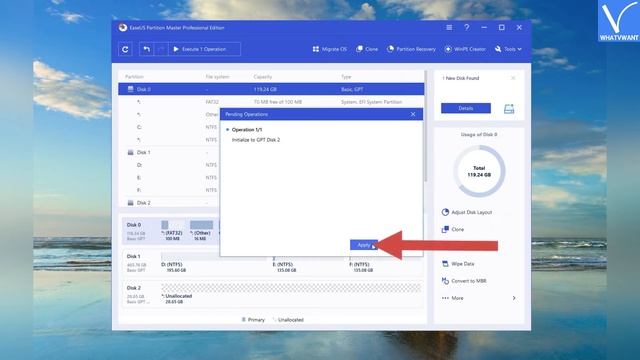This screenshot has height=360, width=640.
Task: Click the Disk 0 hard drive icon in list
Action: tap(130, 89)
